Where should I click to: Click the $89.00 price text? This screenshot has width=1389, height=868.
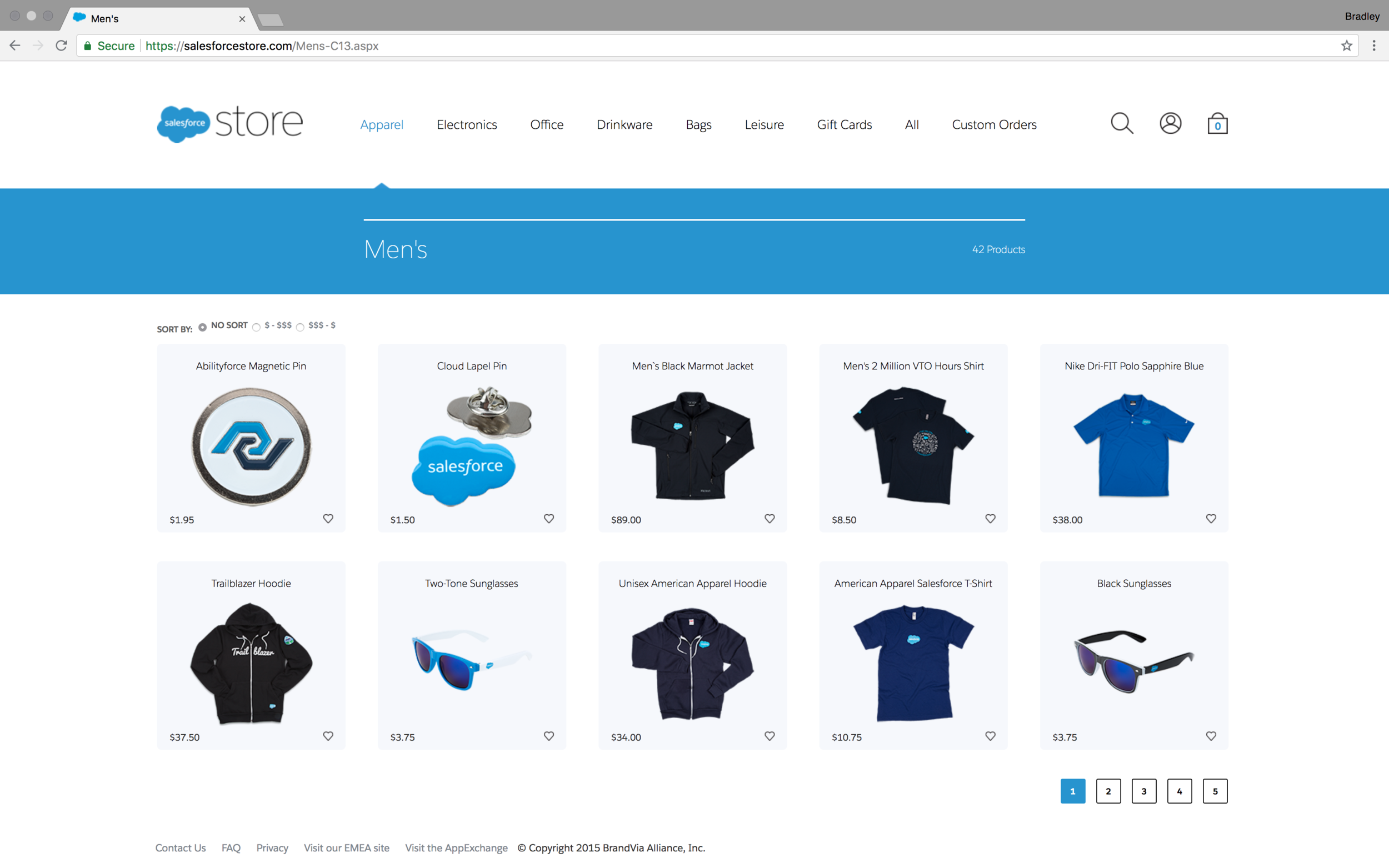[626, 520]
